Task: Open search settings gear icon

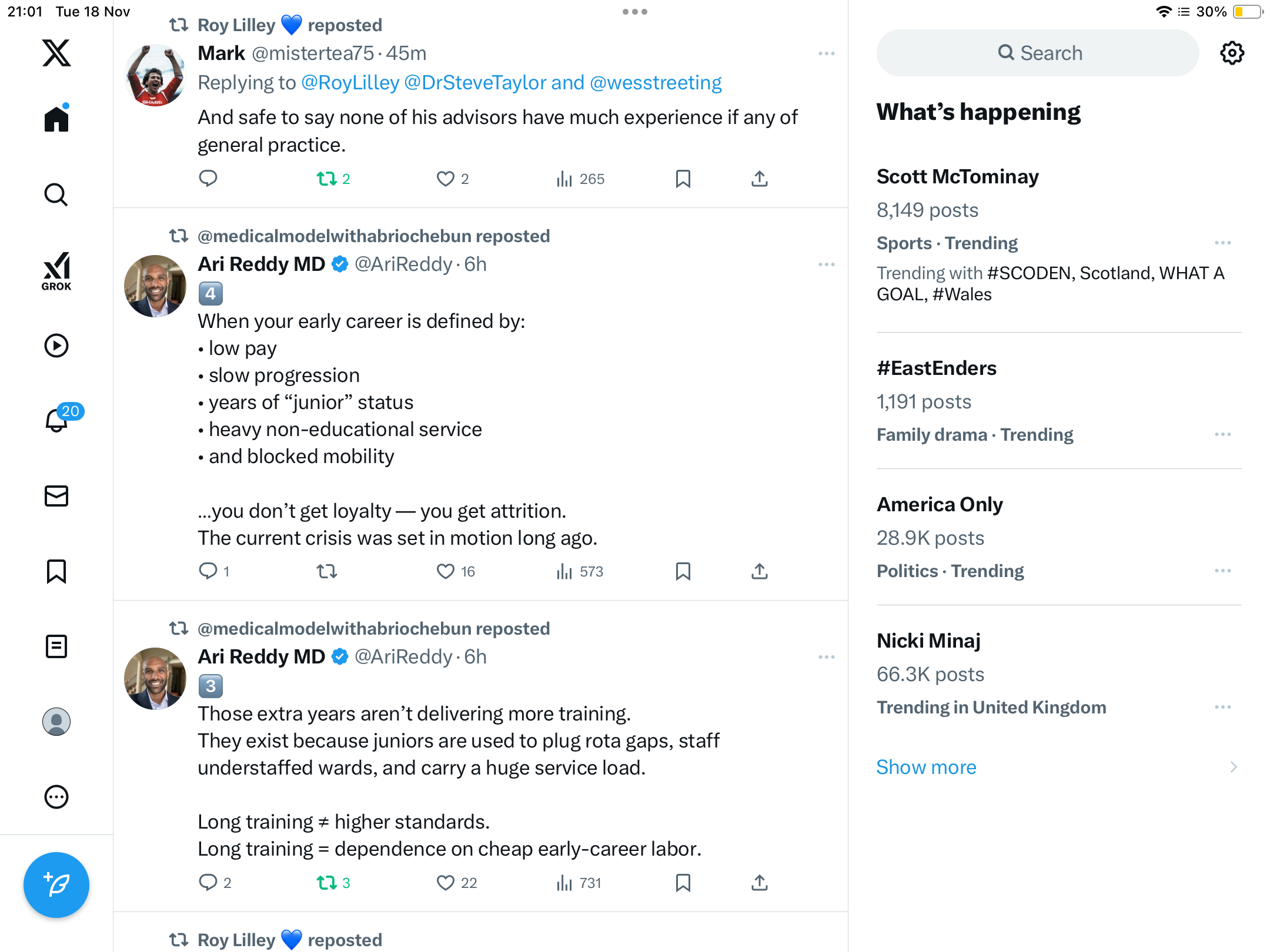Action: click(x=1232, y=53)
